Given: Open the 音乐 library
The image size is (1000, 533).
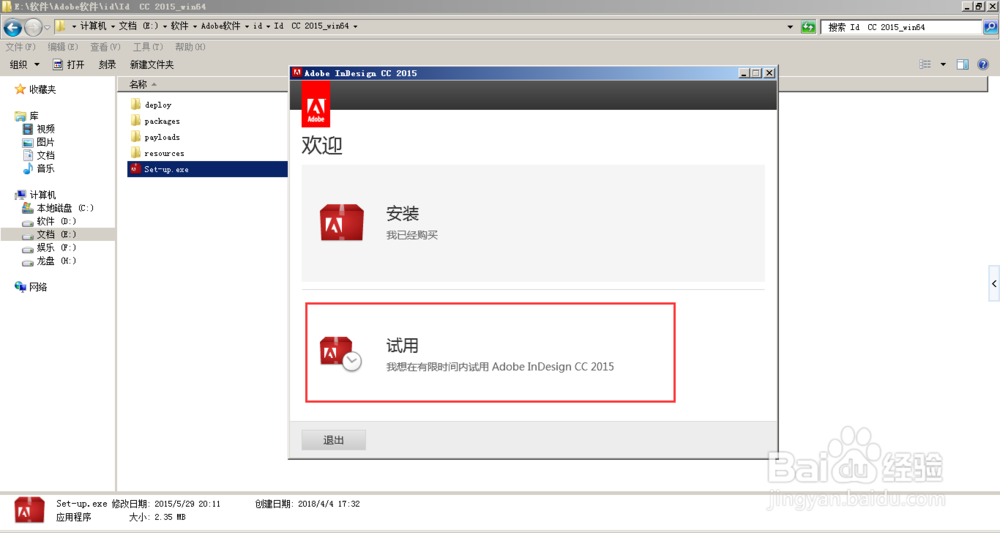Looking at the screenshot, I should (39, 168).
